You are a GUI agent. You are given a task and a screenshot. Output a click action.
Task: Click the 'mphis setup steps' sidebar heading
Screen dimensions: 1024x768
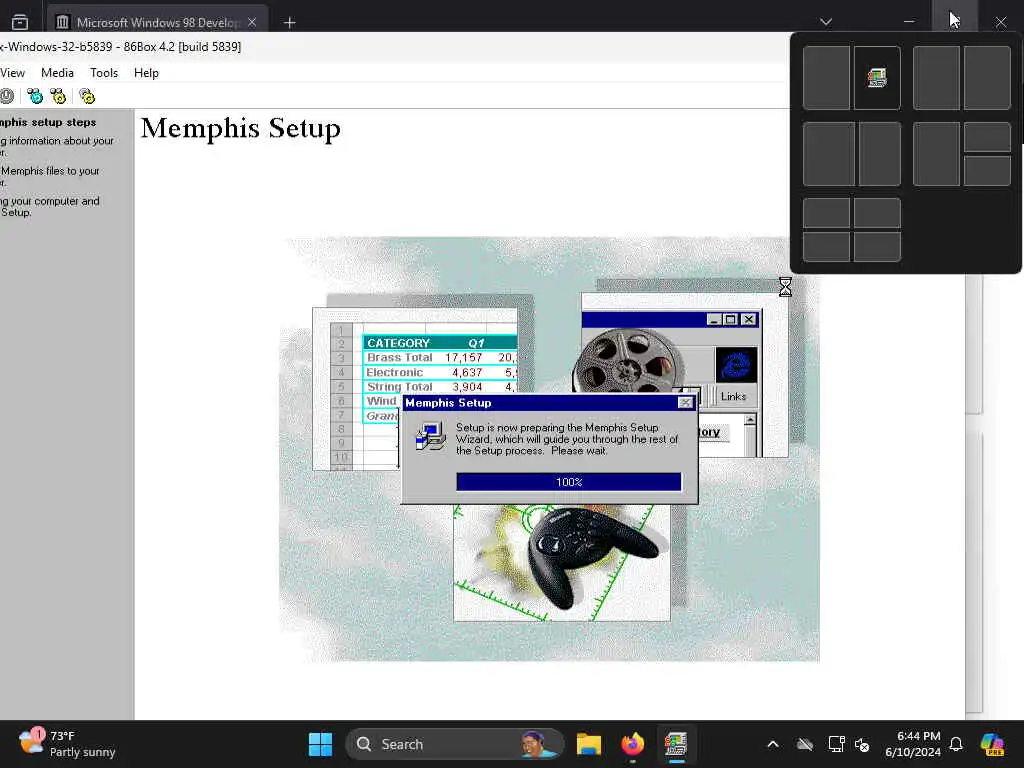(x=48, y=122)
